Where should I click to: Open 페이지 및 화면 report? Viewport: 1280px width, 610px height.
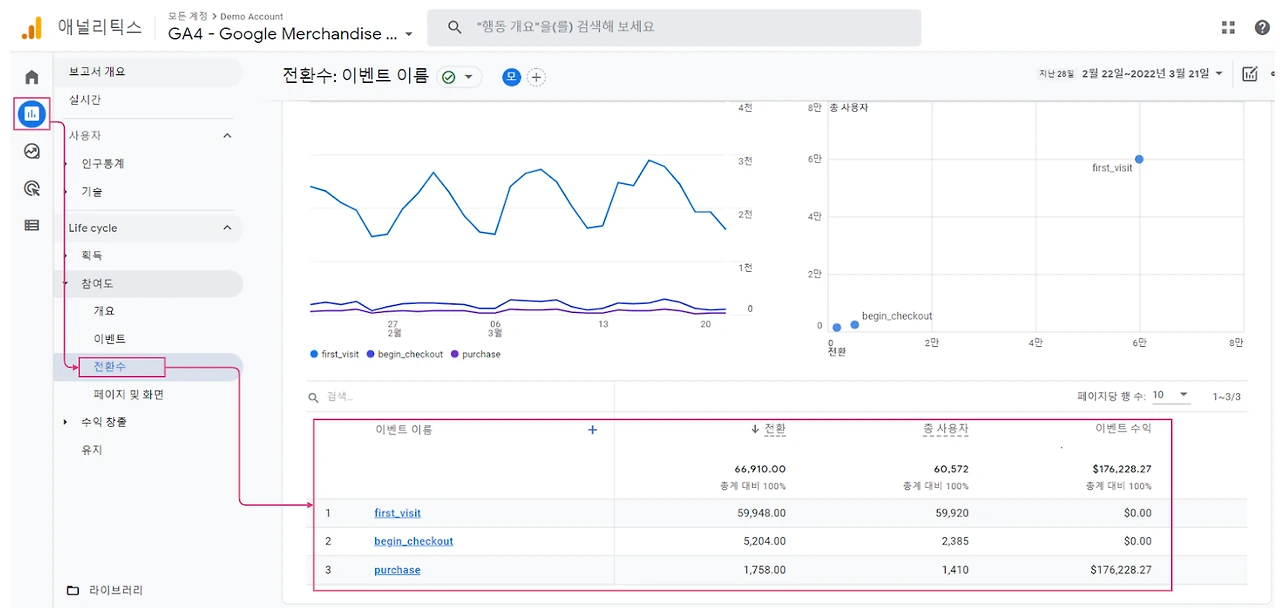click(x=129, y=395)
